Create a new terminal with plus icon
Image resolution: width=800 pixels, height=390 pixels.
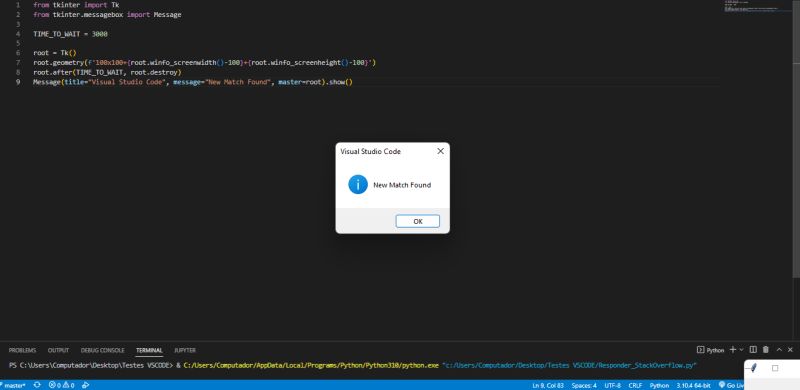click(733, 350)
